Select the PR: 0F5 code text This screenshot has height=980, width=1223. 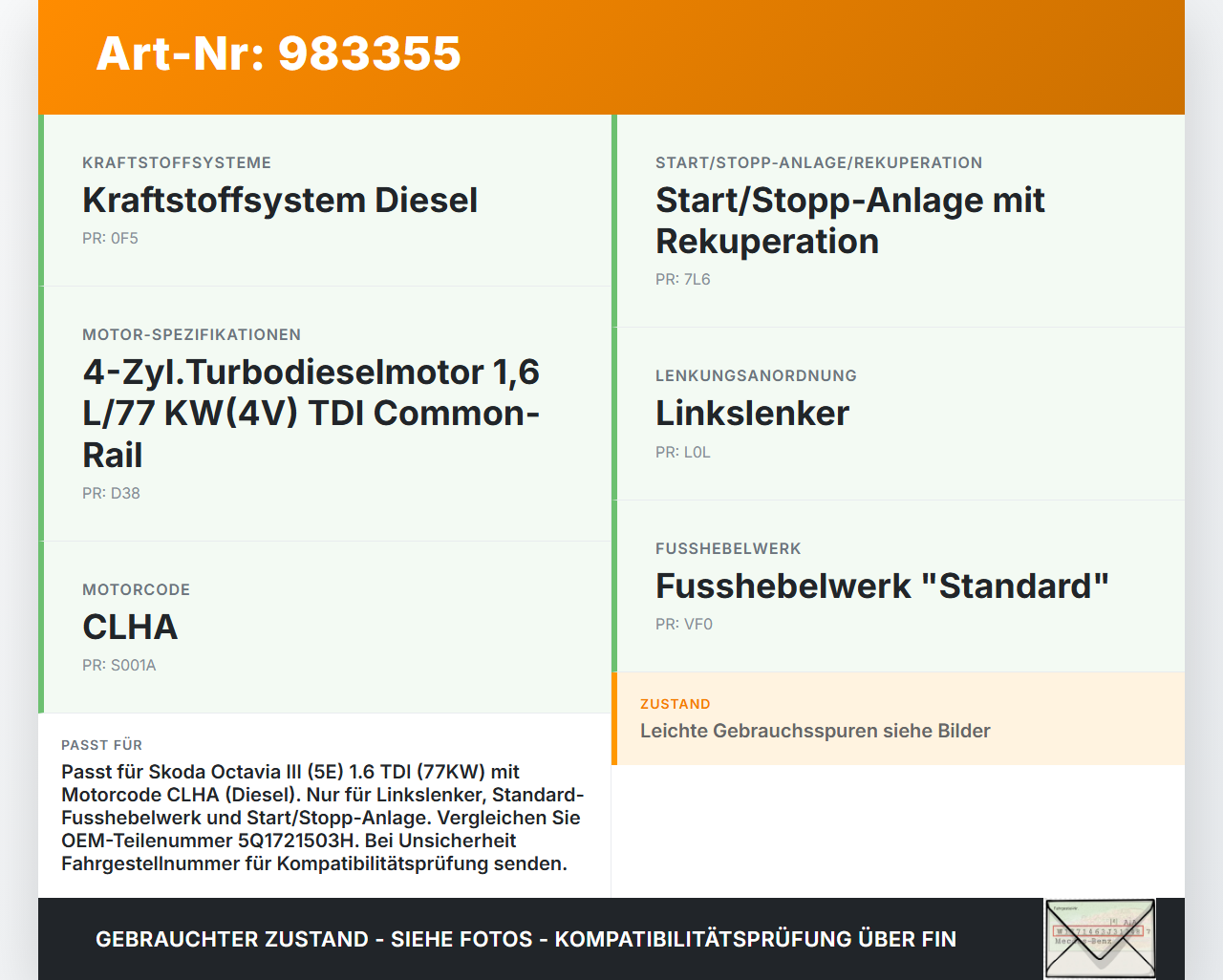coord(110,238)
